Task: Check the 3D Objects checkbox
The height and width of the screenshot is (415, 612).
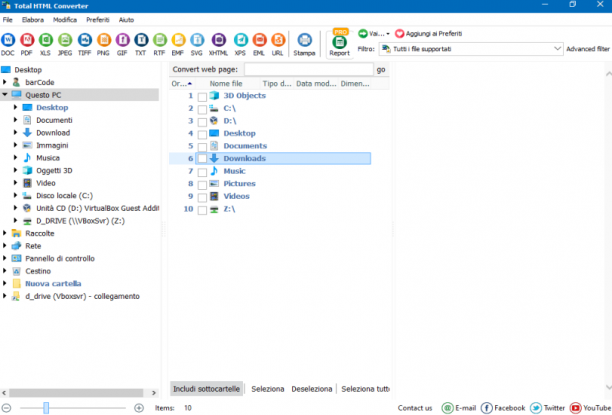Action: (x=202, y=97)
